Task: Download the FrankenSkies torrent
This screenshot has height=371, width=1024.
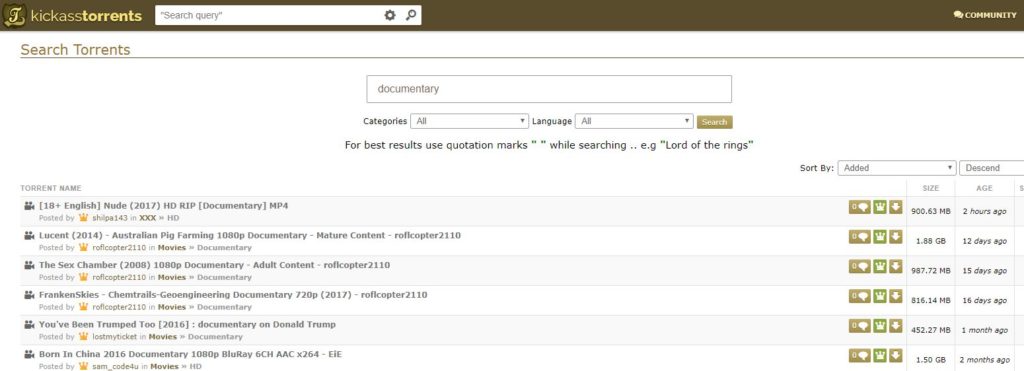Action: (895, 296)
